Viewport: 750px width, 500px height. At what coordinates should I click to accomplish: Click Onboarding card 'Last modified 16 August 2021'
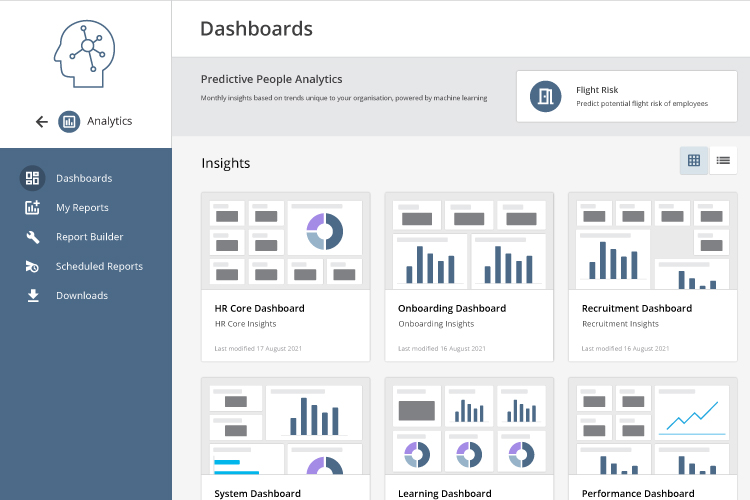[x=441, y=348]
